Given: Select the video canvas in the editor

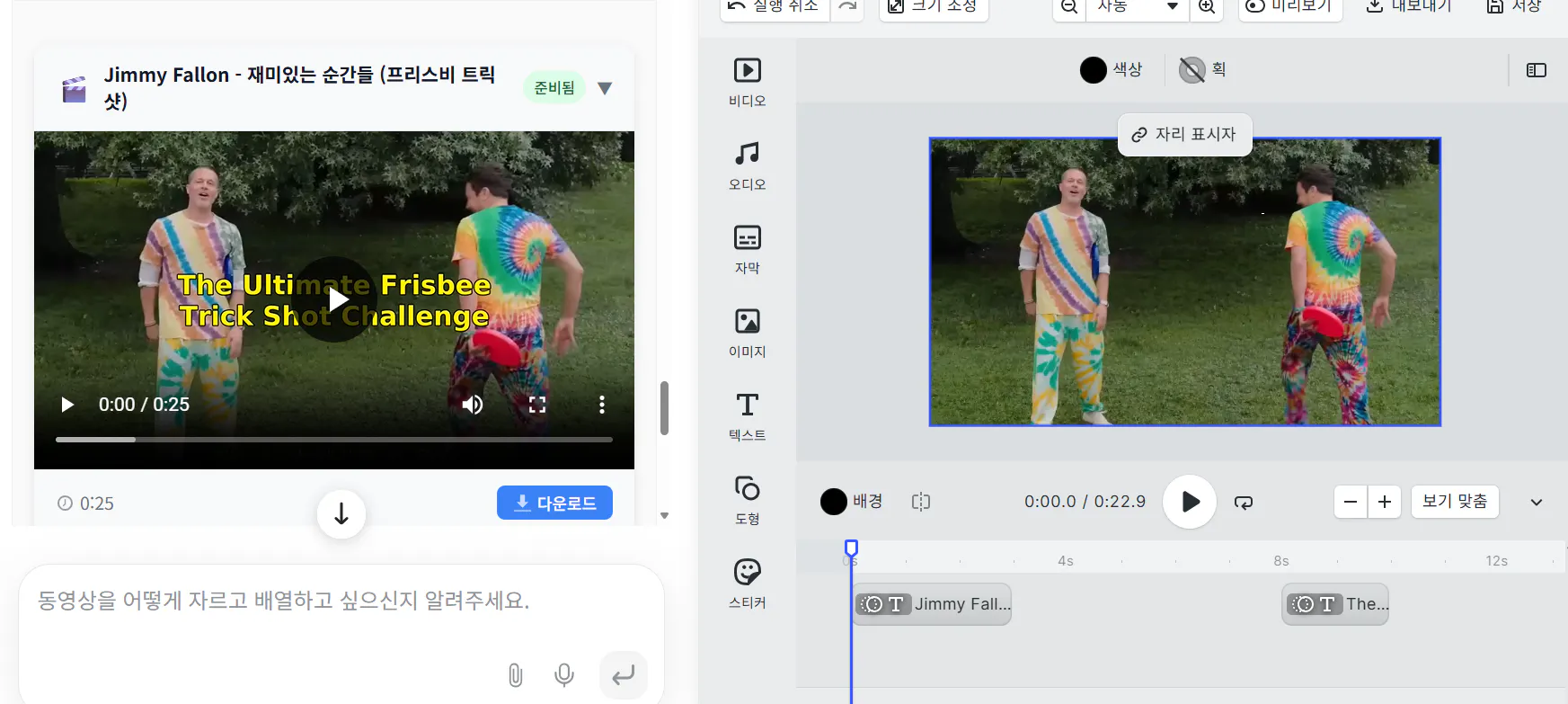Looking at the screenshot, I should tap(1185, 281).
